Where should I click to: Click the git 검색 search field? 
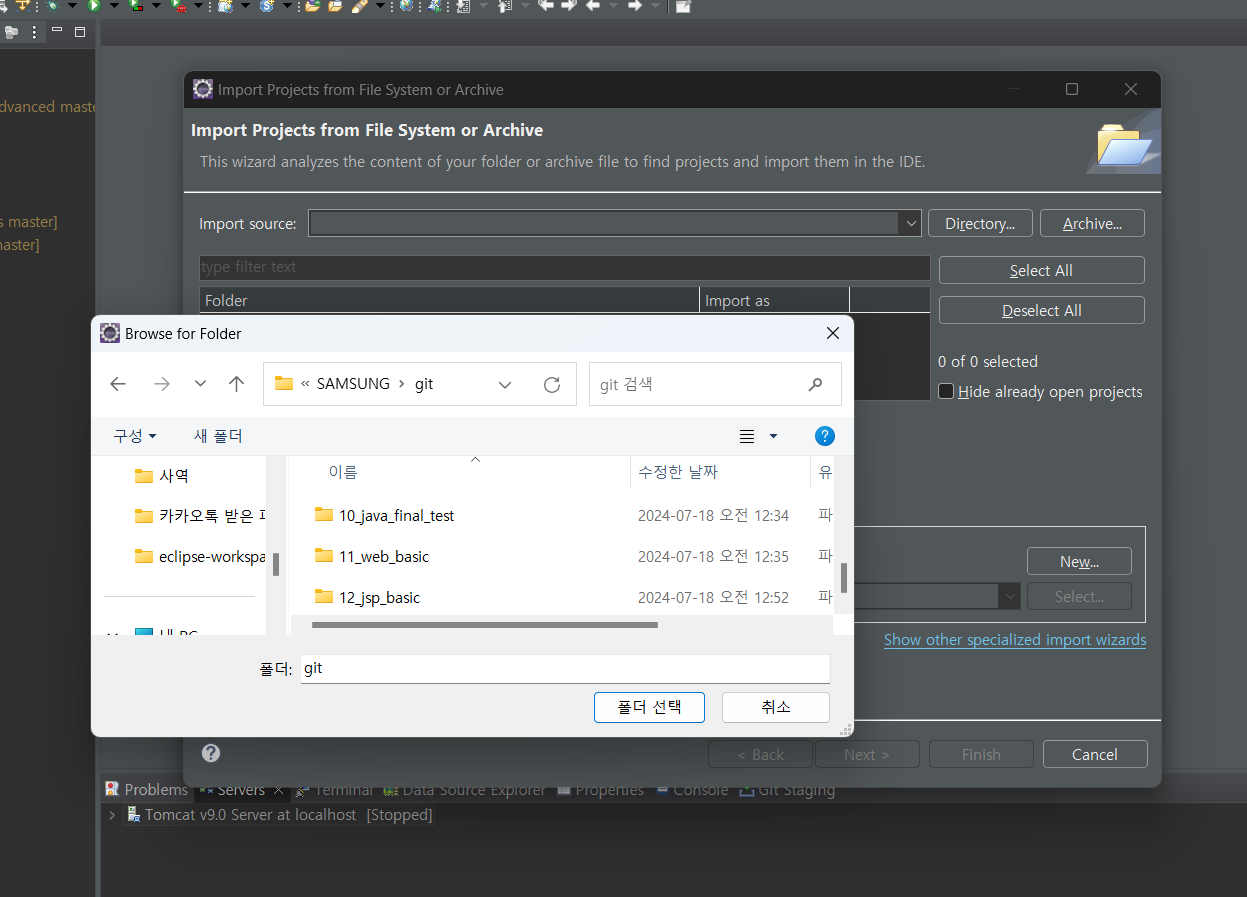[x=715, y=384]
